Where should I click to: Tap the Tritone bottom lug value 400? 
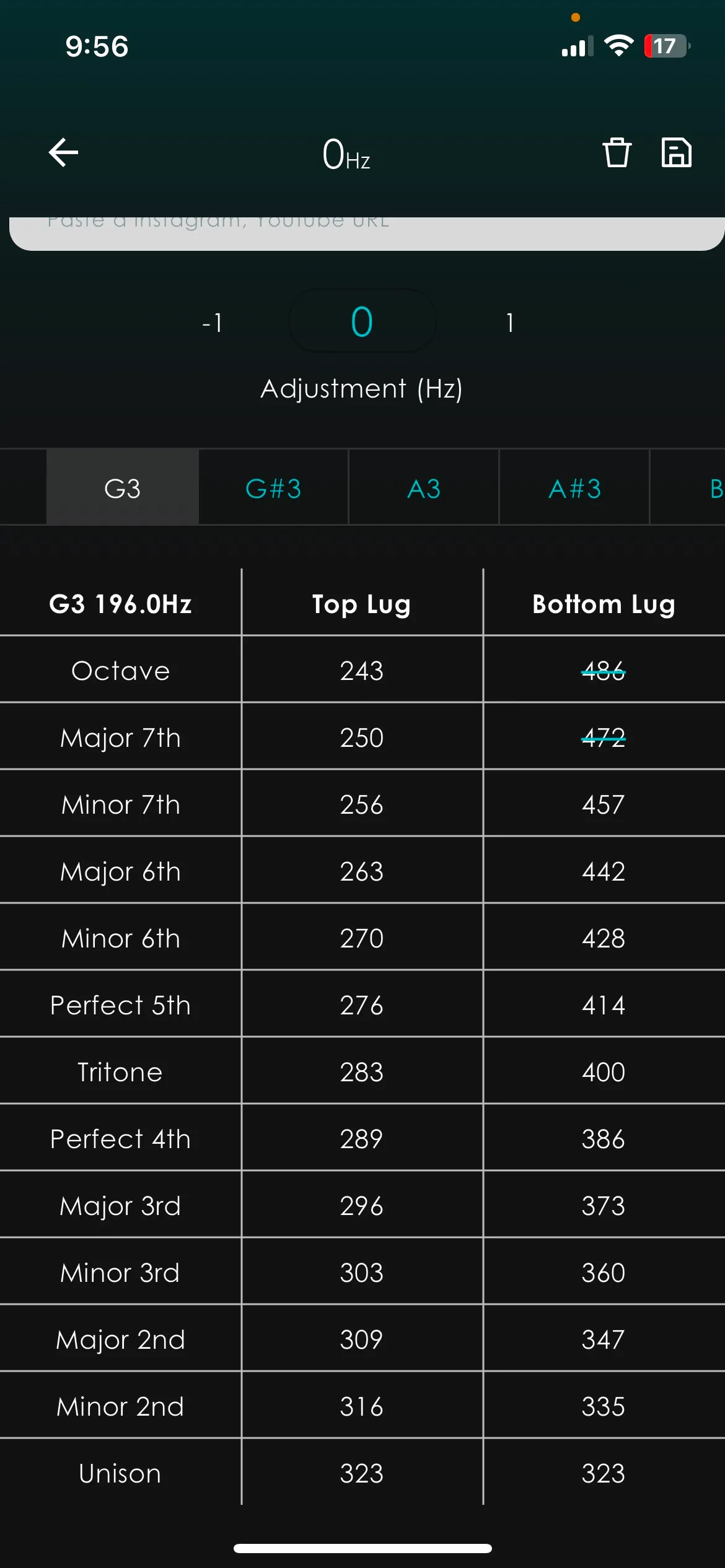click(x=603, y=1072)
